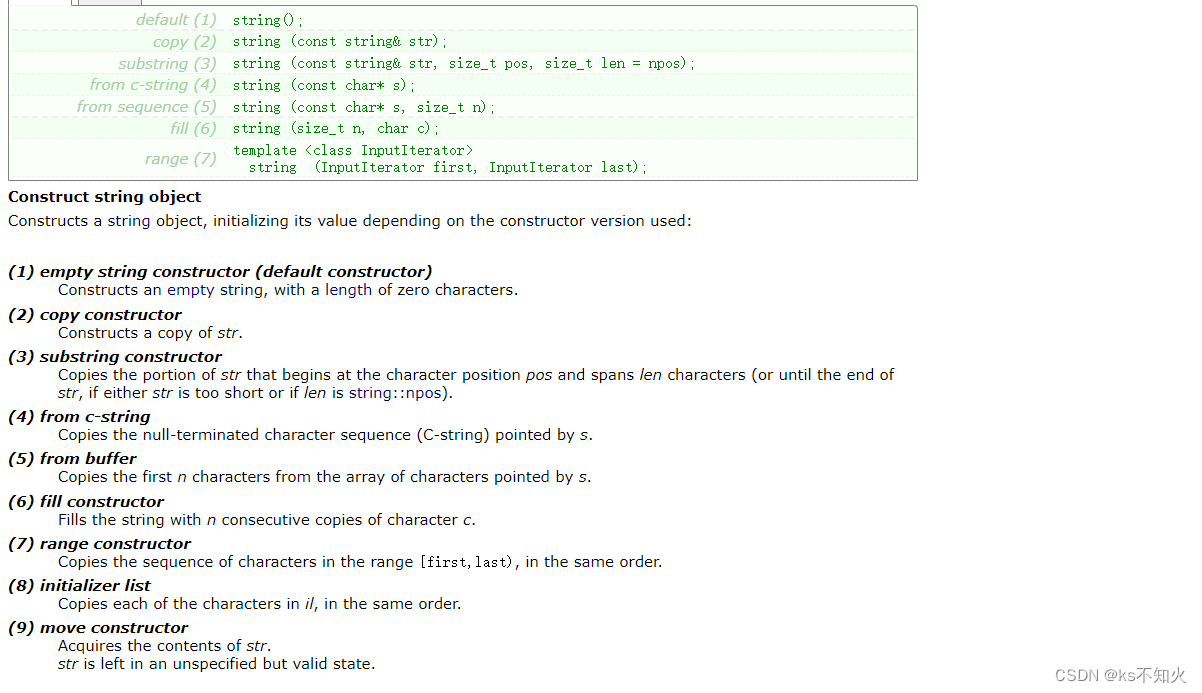Click the string() default signature code
This screenshot has width=1202, height=693.
pos(268,20)
